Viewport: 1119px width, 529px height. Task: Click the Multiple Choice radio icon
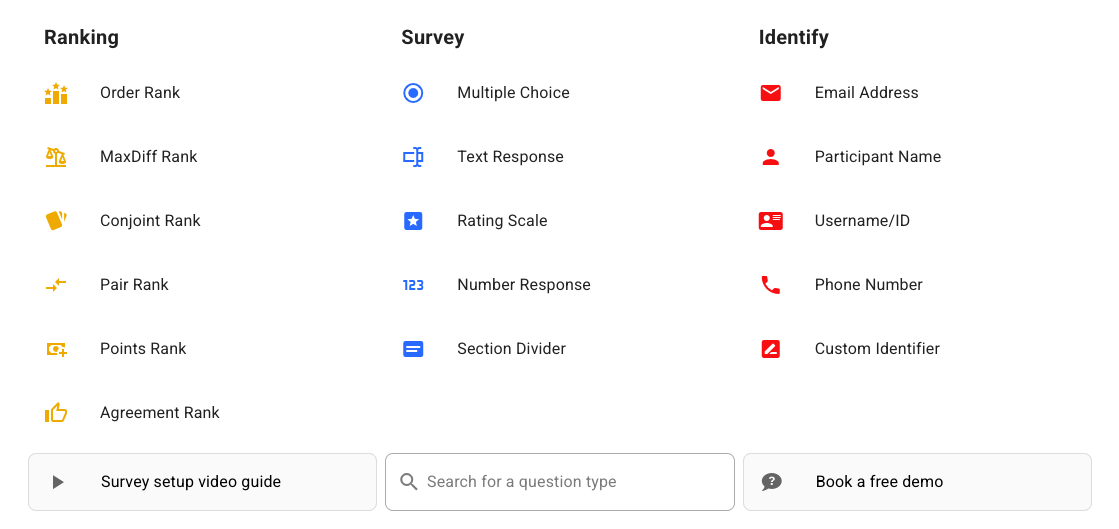pos(413,93)
